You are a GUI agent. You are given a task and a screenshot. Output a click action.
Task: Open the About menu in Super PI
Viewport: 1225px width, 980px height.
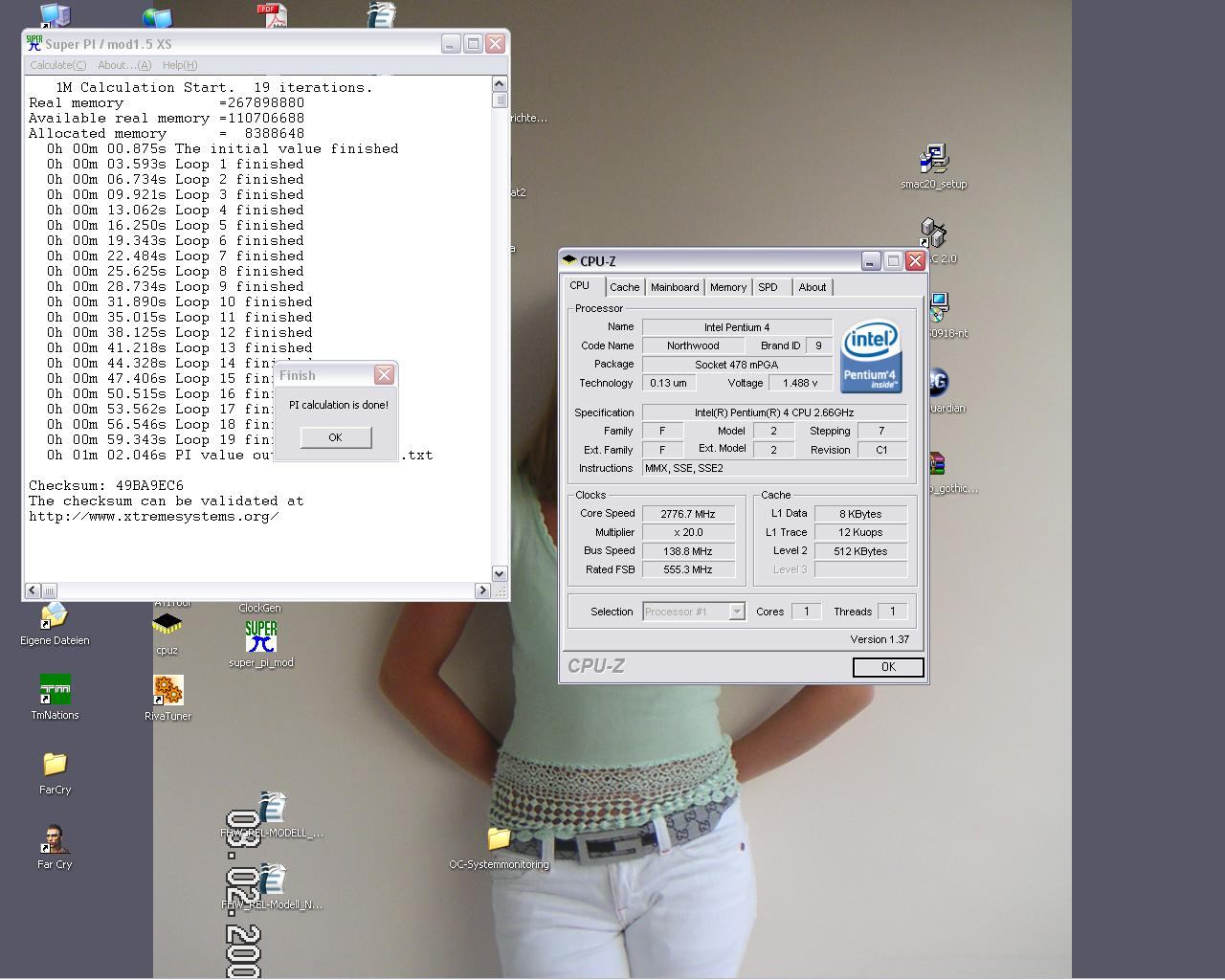pos(124,65)
